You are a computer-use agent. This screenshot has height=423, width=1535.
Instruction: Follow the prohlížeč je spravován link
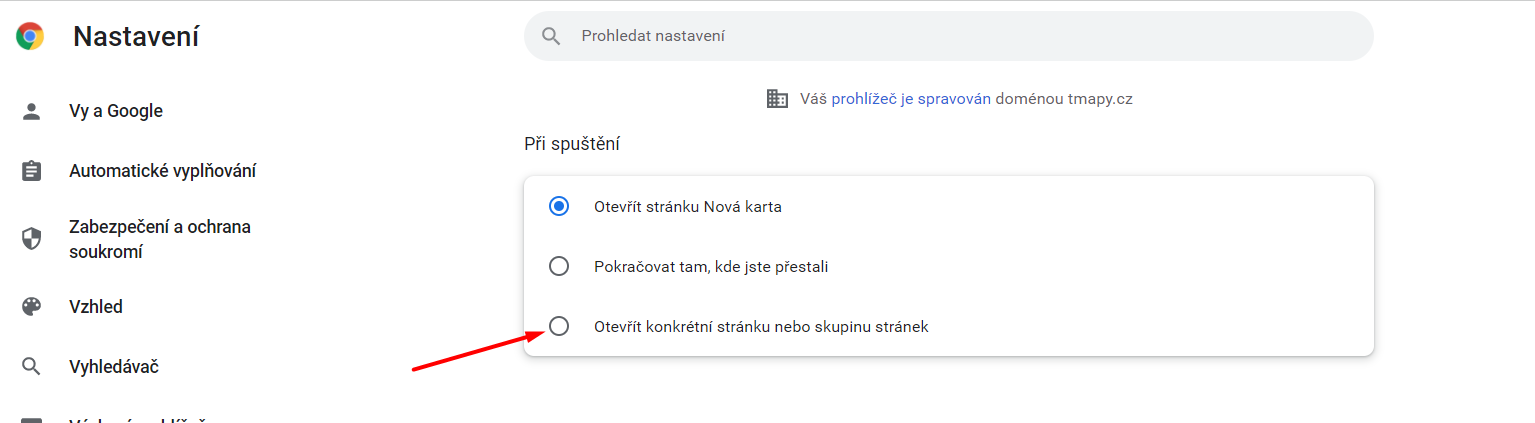(911, 99)
